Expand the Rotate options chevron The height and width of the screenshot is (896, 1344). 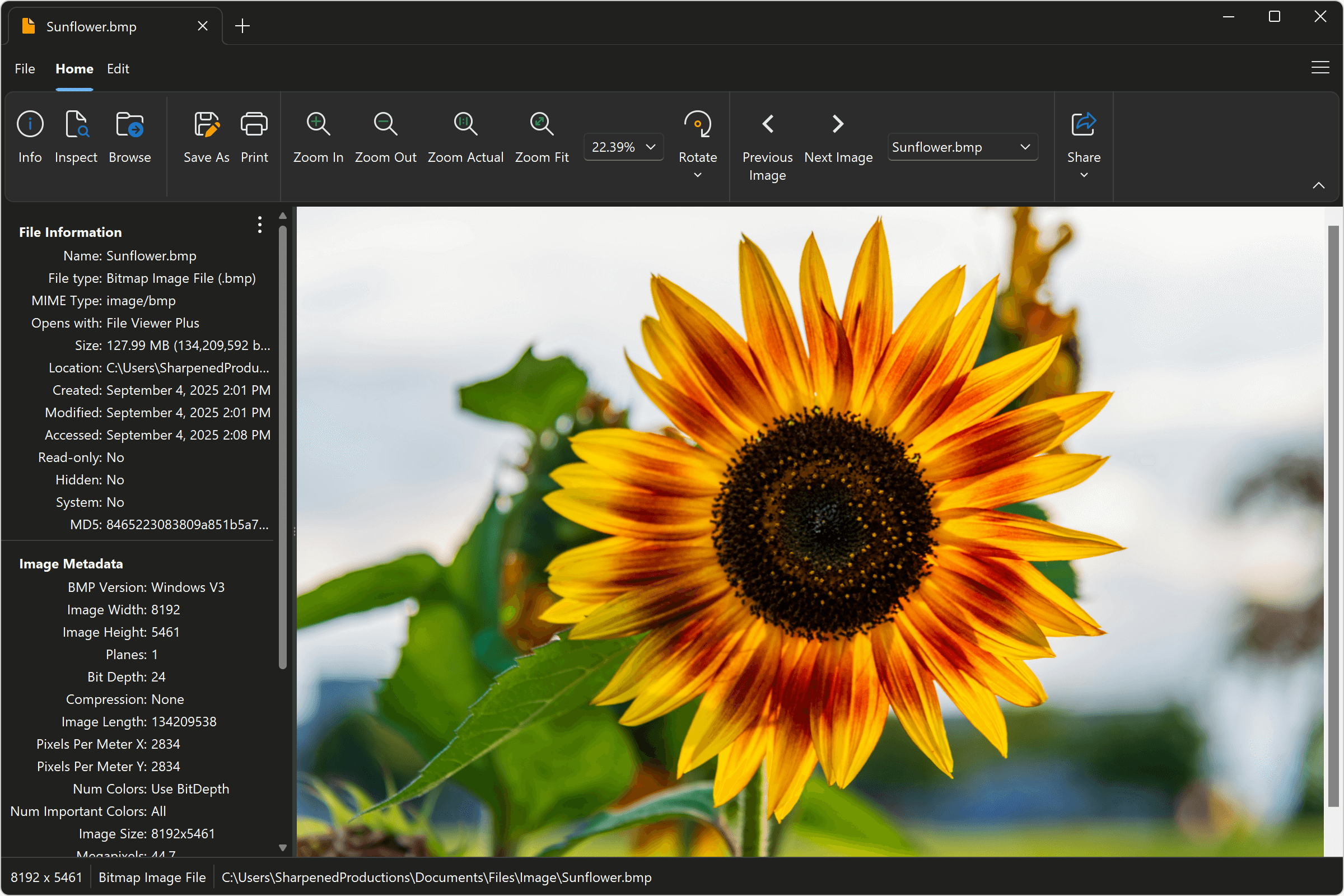(x=697, y=175)
